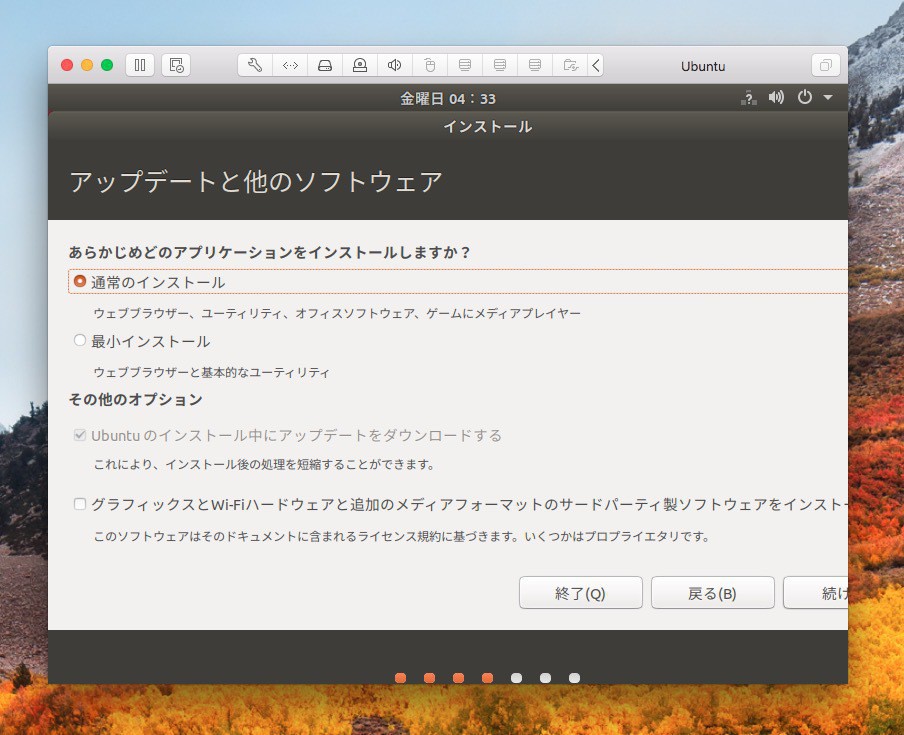The image size is (904, 735).
Task: Open the Ubuntu volume indicator menu
Action: point(776,98)
